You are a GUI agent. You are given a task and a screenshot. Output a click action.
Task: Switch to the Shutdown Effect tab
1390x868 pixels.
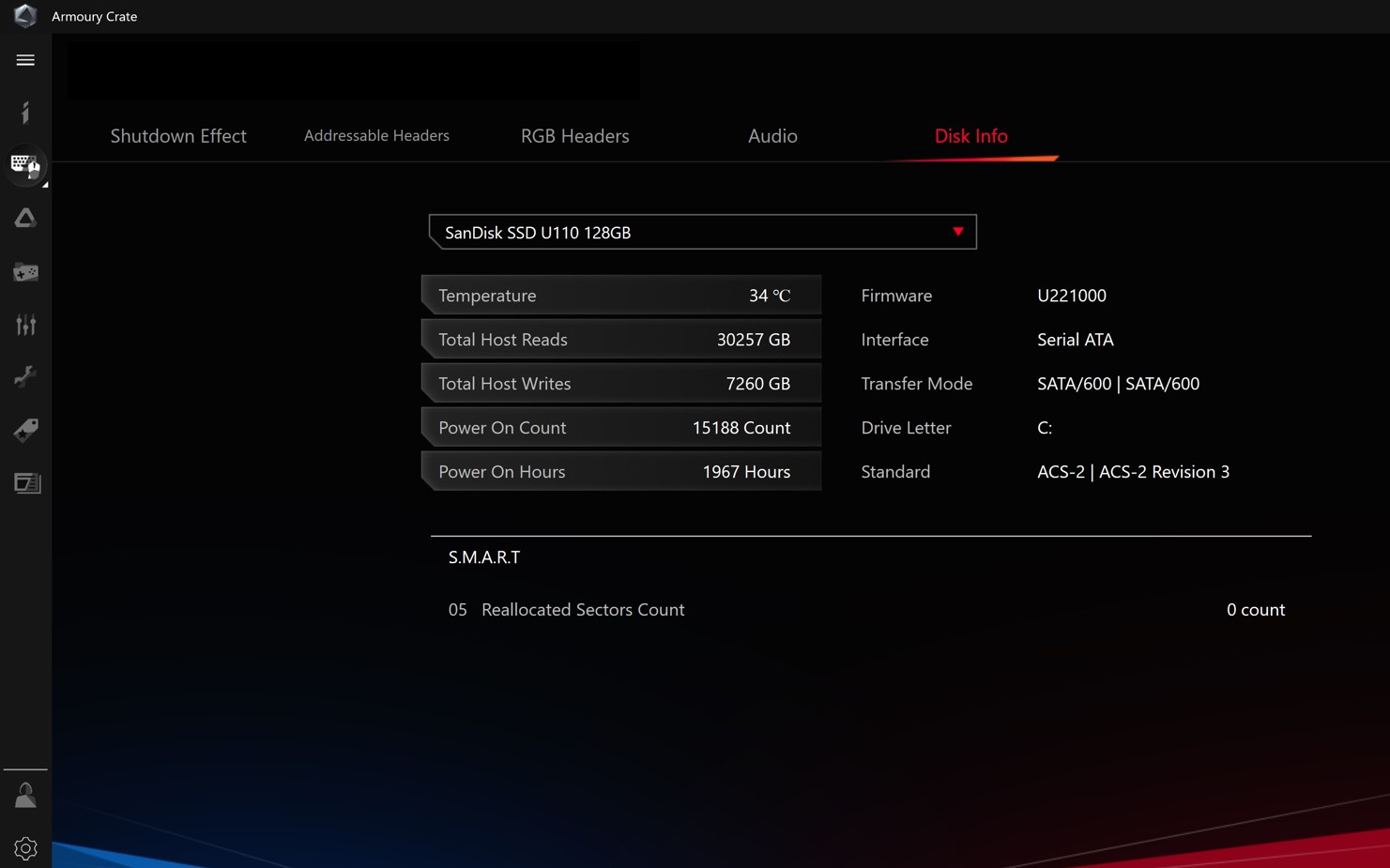pyautogui.click(x=178, y=136)
